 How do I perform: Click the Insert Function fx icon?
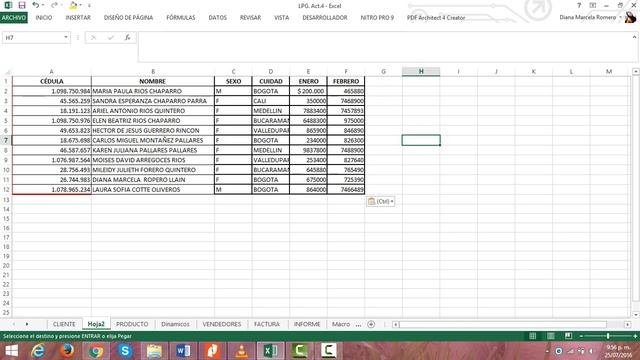[x=127, y=38]
